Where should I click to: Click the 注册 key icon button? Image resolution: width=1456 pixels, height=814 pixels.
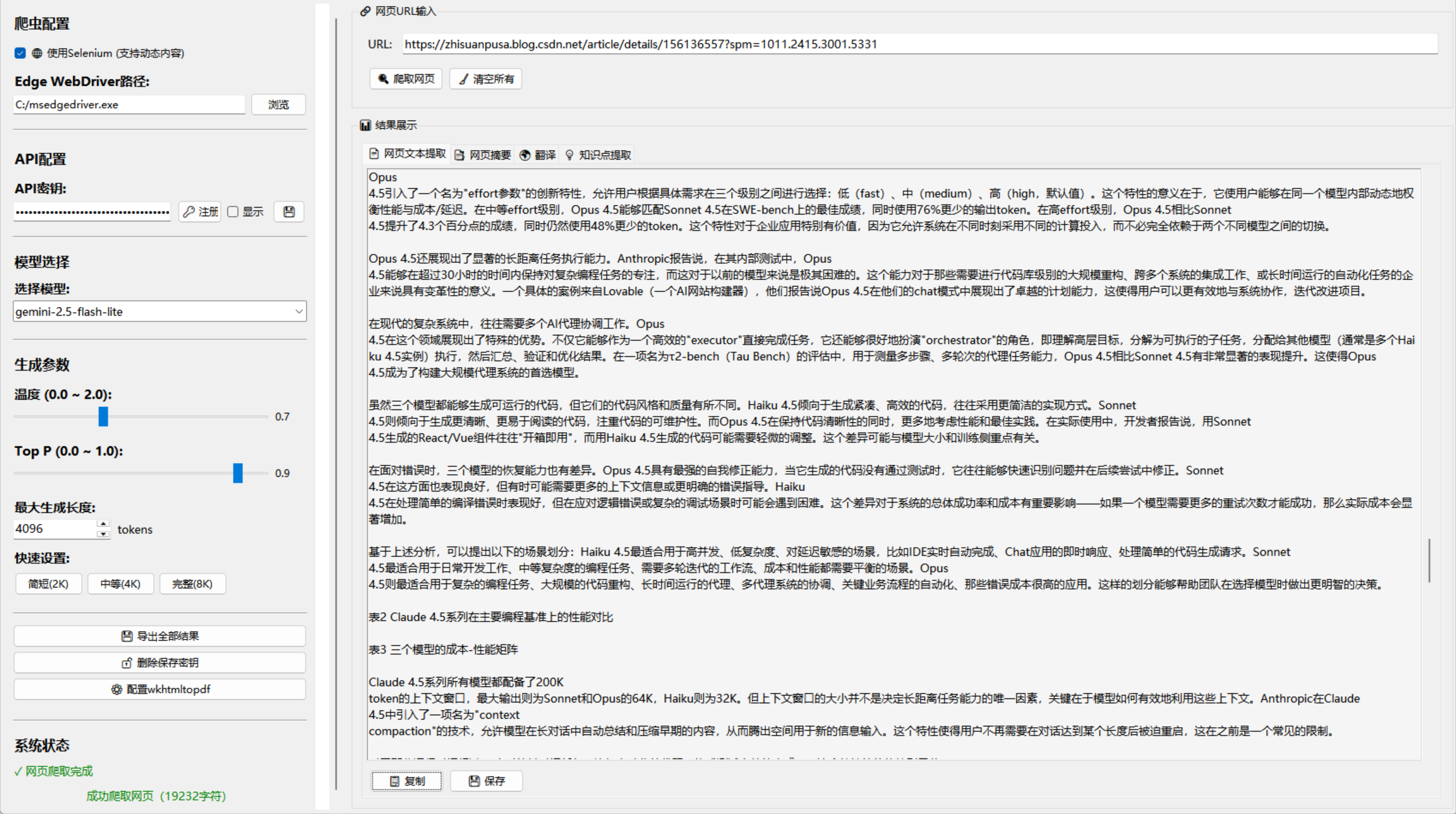pos(200,212)
